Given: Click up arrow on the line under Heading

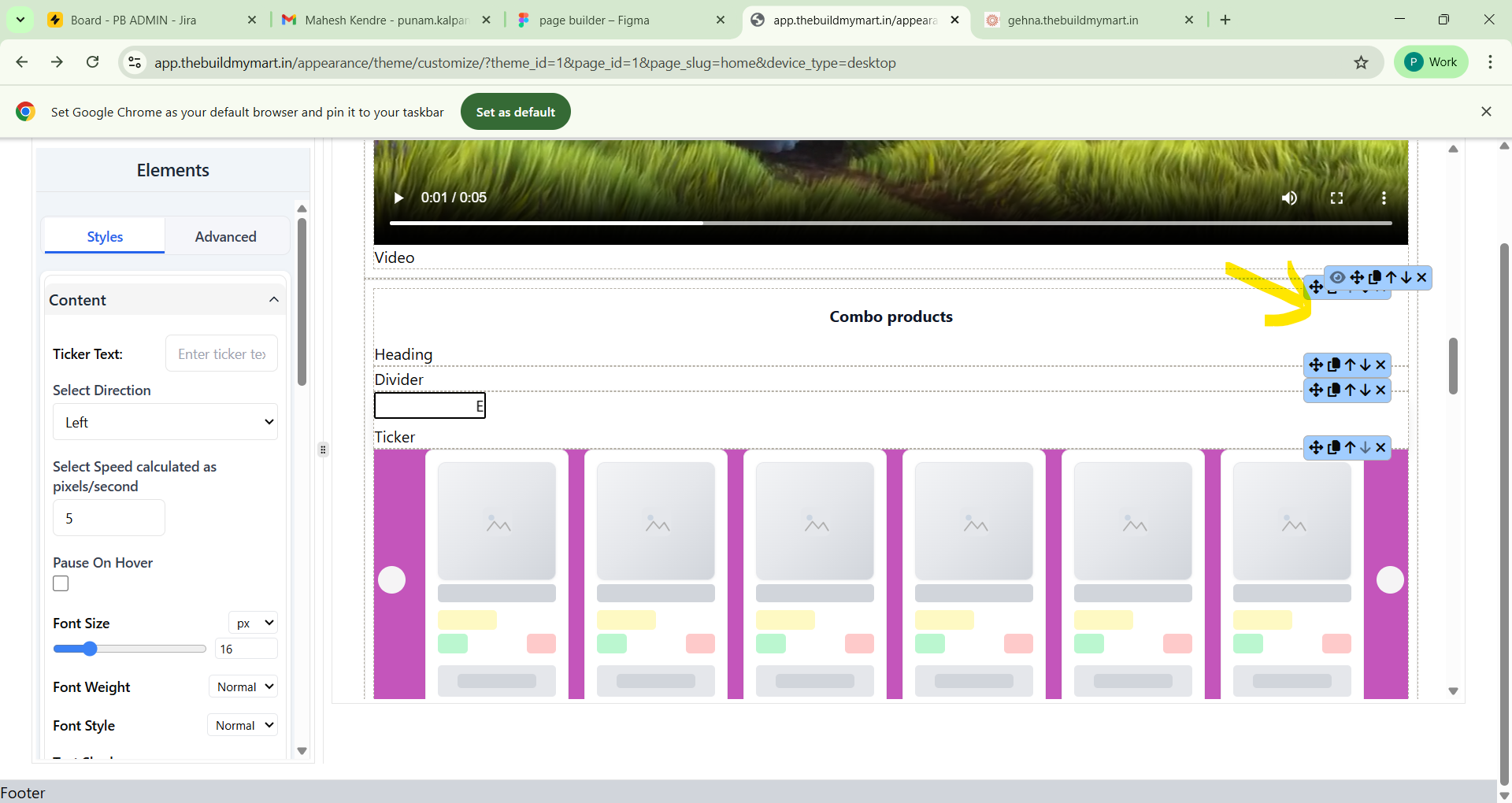Looking at the screenshot, I should click(x=1351, y=364).
